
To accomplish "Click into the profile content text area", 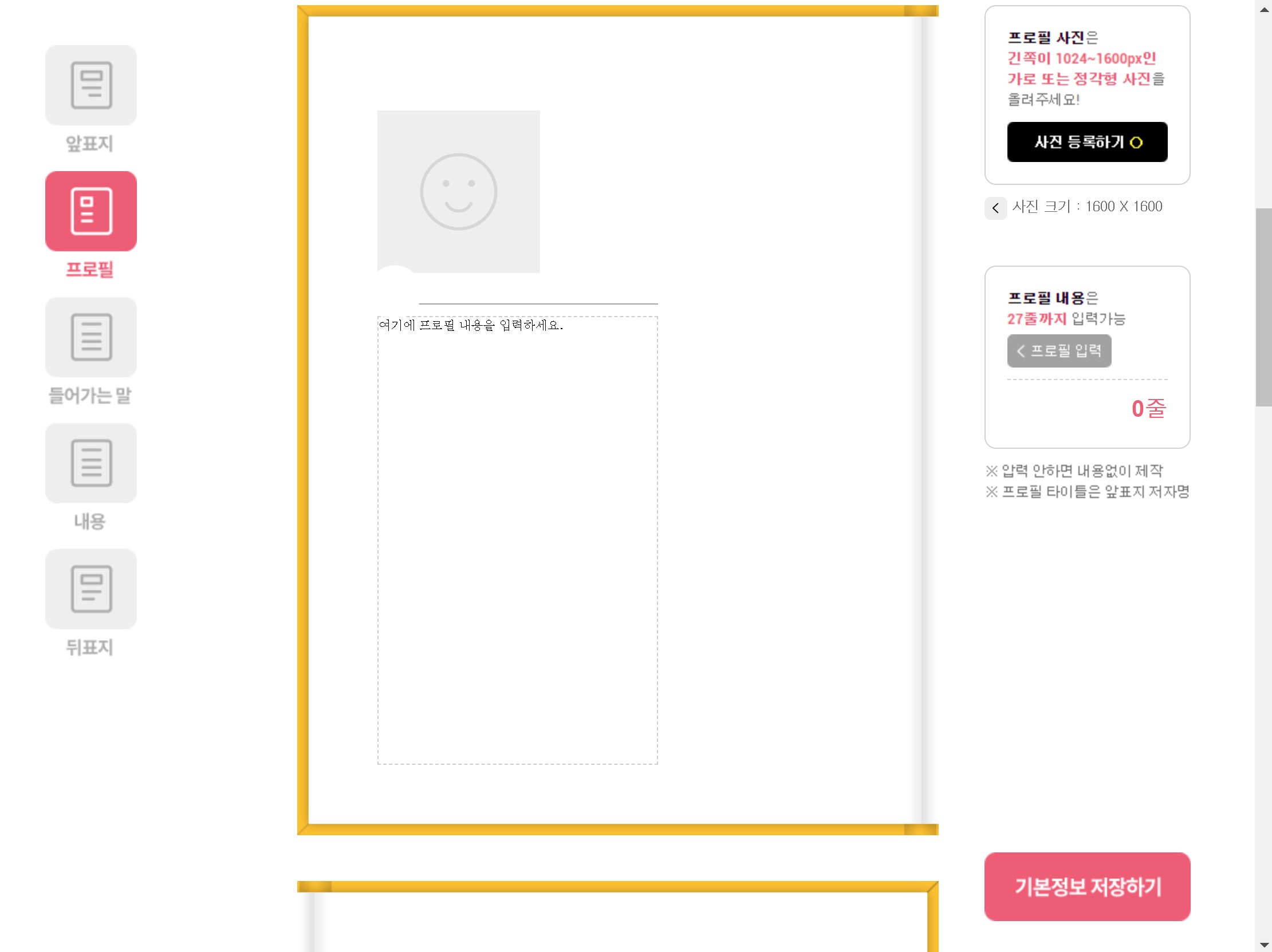I will (x=517, y=540).
